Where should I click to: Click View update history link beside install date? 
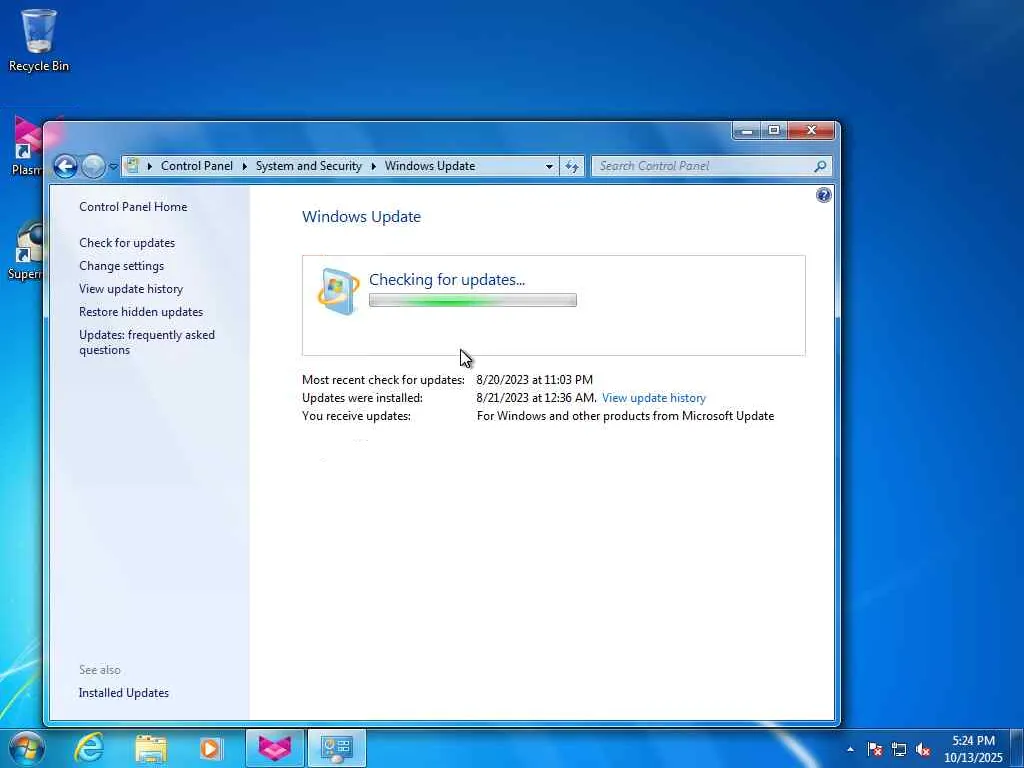click(654, 398)
